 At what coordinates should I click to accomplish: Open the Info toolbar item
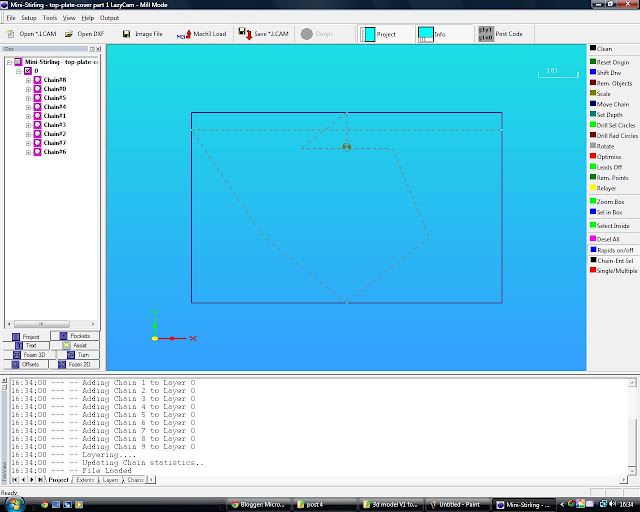(x=432, y=34)
